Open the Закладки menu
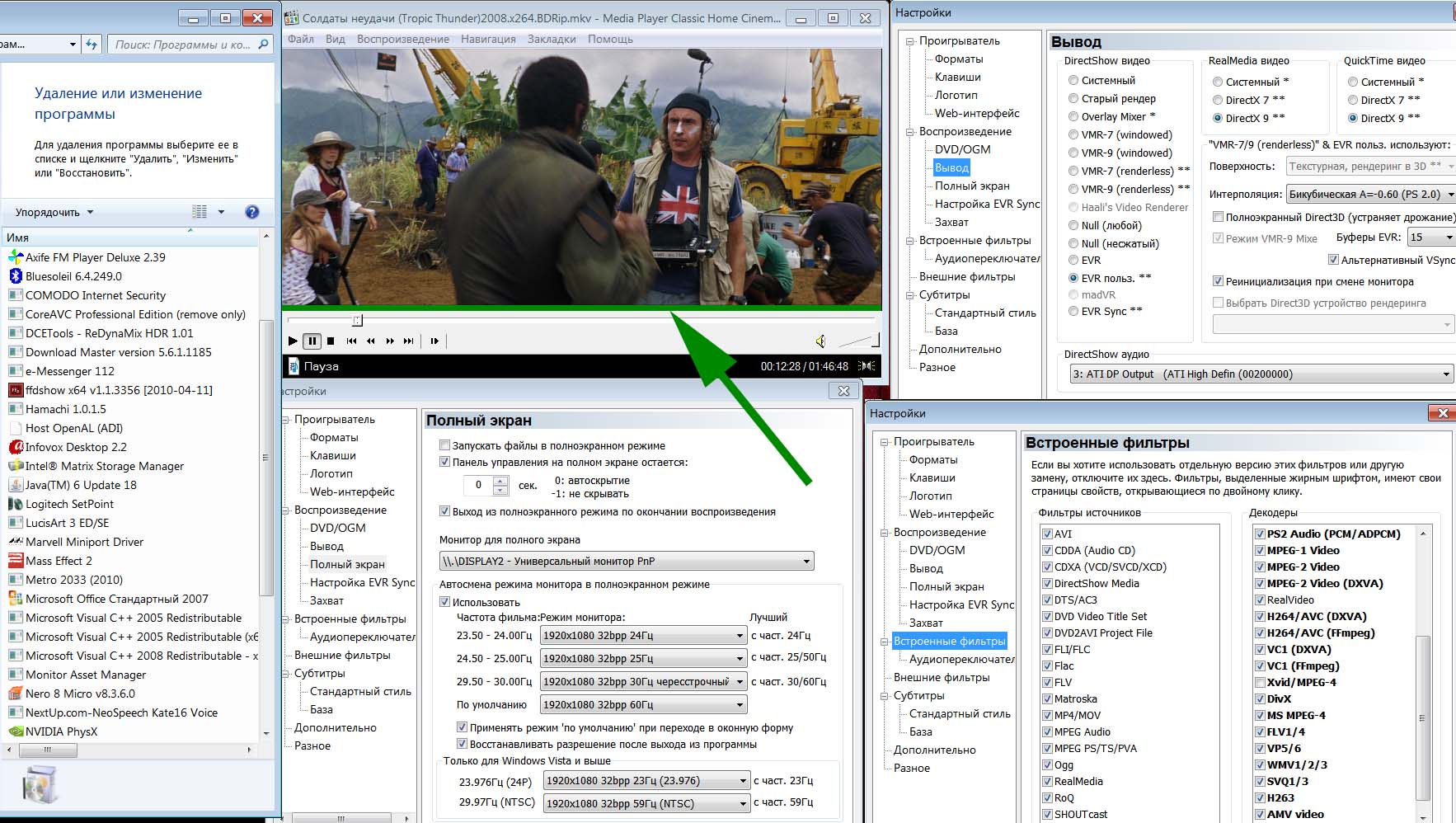Image resolution: width=1456 pixels, height=823 pixels. click(x=552, y=39)
